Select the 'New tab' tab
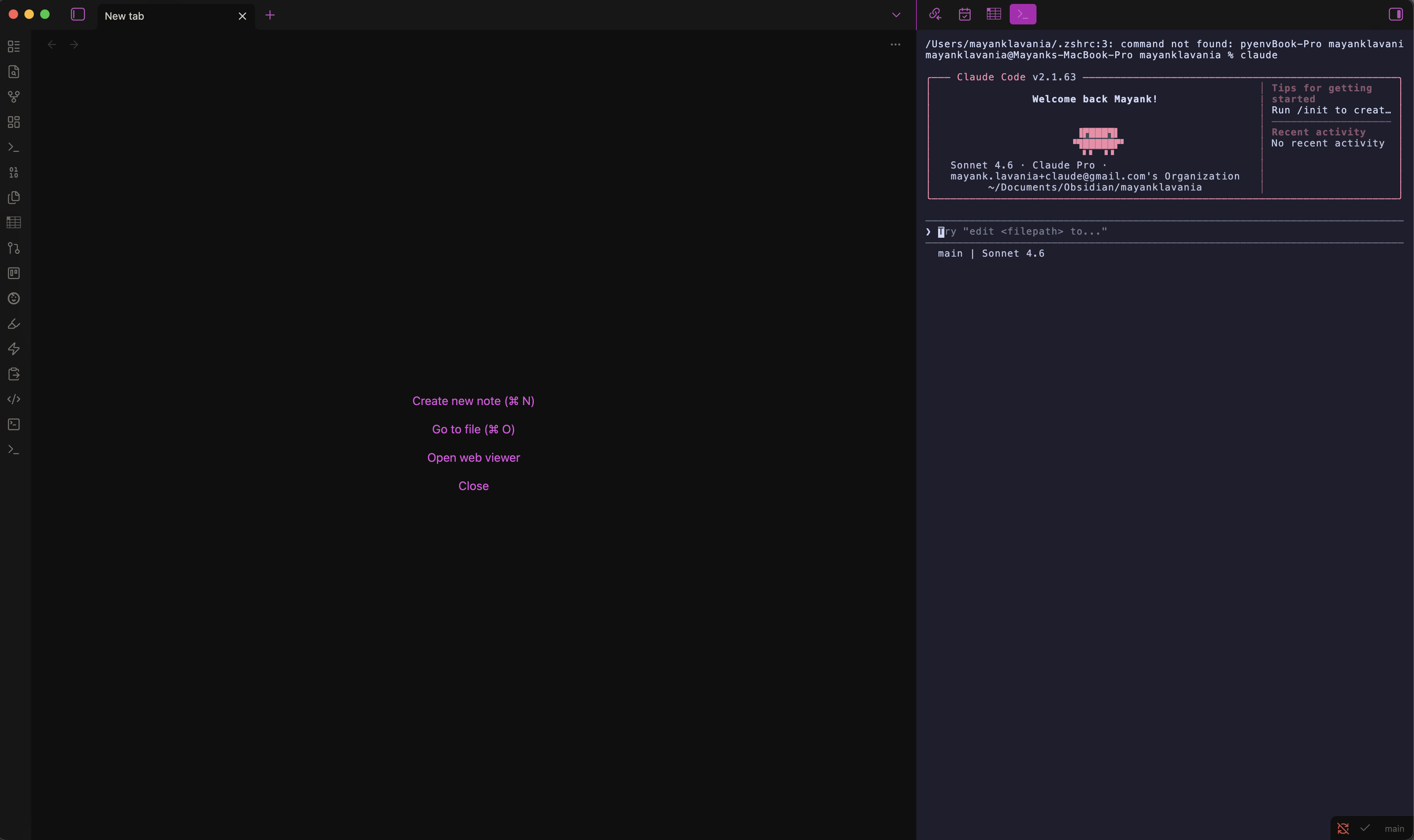1414x840 pixels. click(x=176, y=16)
